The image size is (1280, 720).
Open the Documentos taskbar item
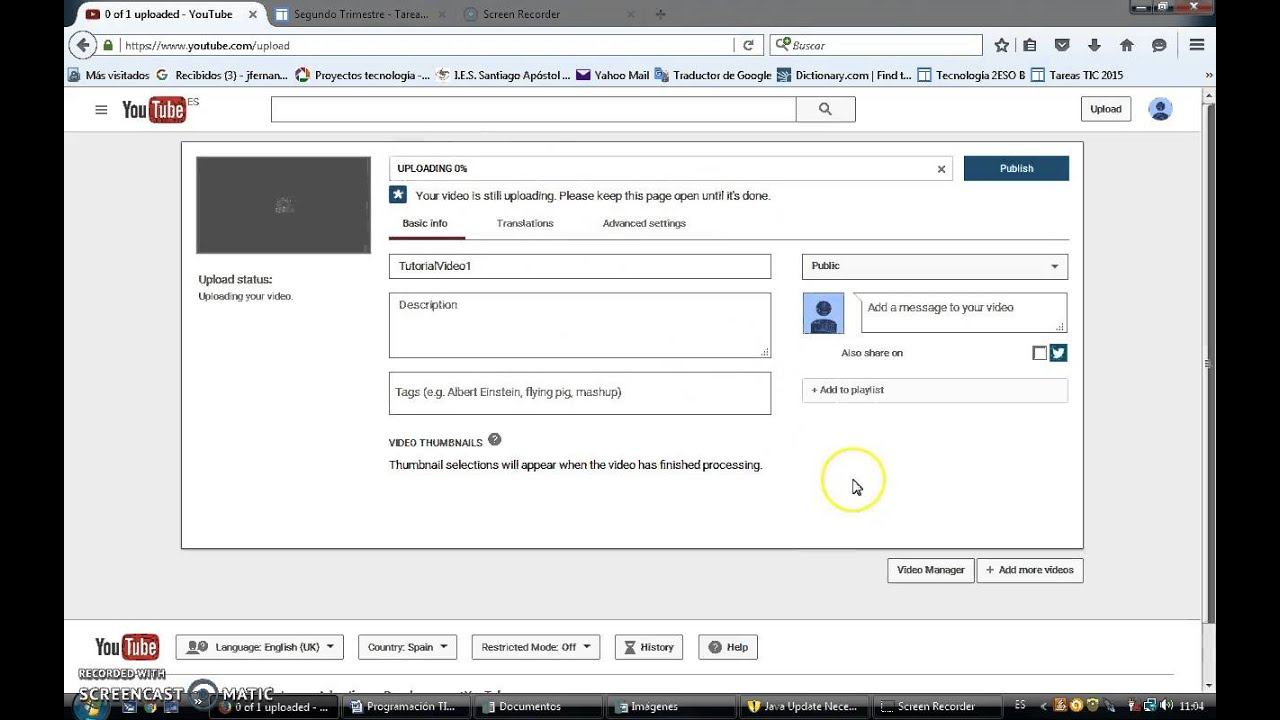click(536, 706)
